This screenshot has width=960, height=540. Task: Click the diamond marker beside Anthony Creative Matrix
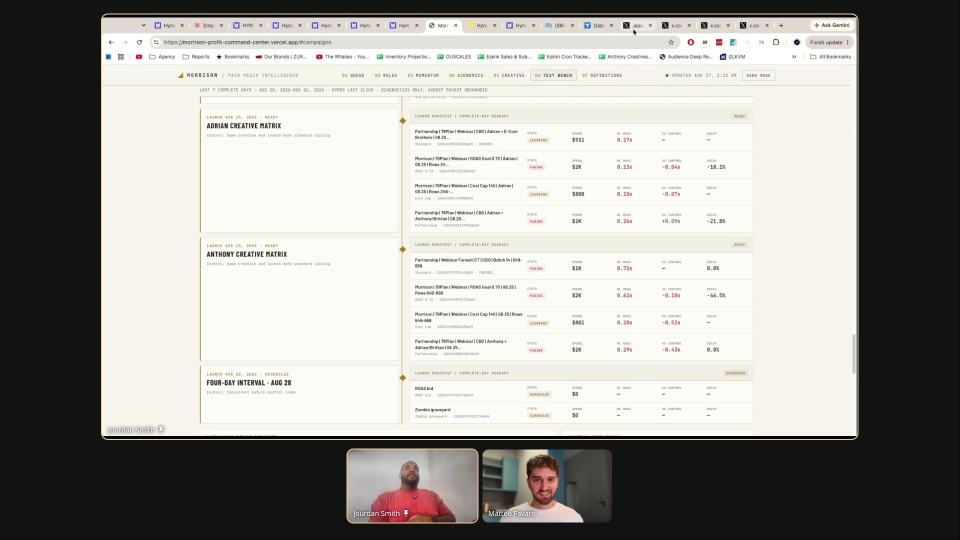click(403, 249)
